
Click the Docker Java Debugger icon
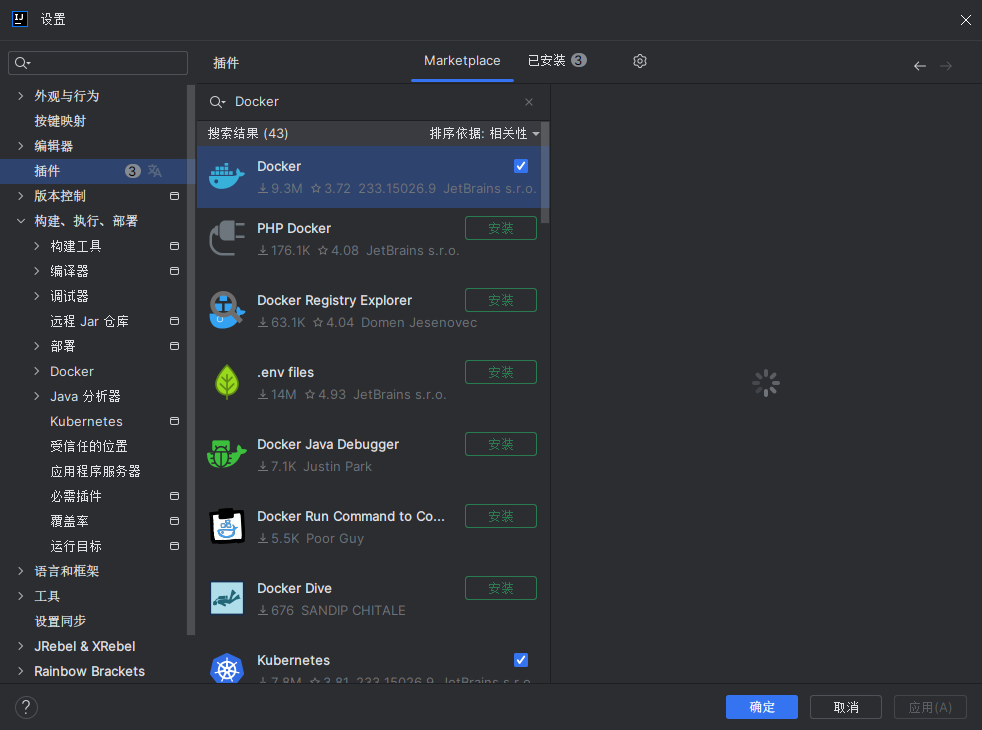click(227, 455)
